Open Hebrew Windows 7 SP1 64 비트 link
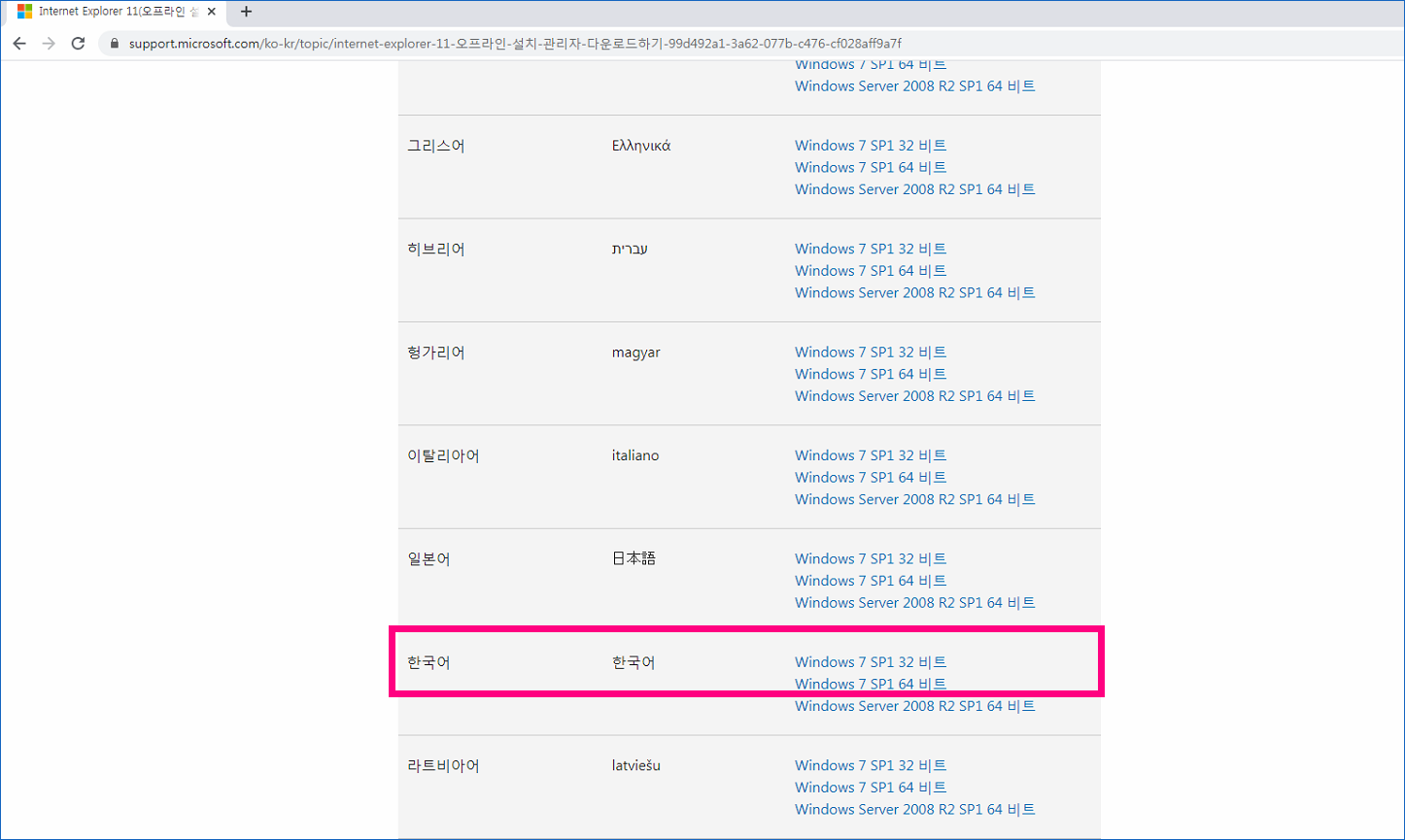This screenshot has width=1405, height=840. [x=871, y=271]
